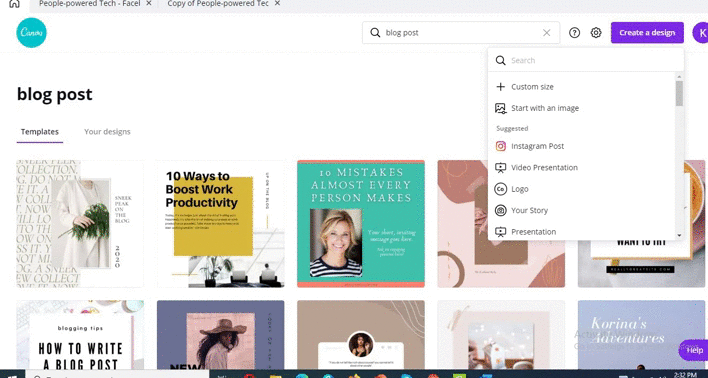Screen dimensions: 708x378
Task: Open the How to Write a Blog Post template
Action: [x=80, y=335]
